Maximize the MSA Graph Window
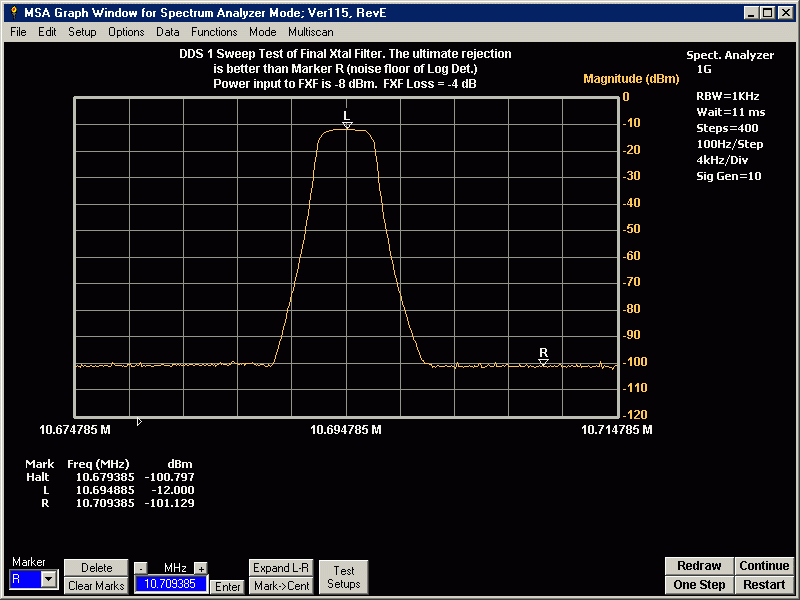 767,13
